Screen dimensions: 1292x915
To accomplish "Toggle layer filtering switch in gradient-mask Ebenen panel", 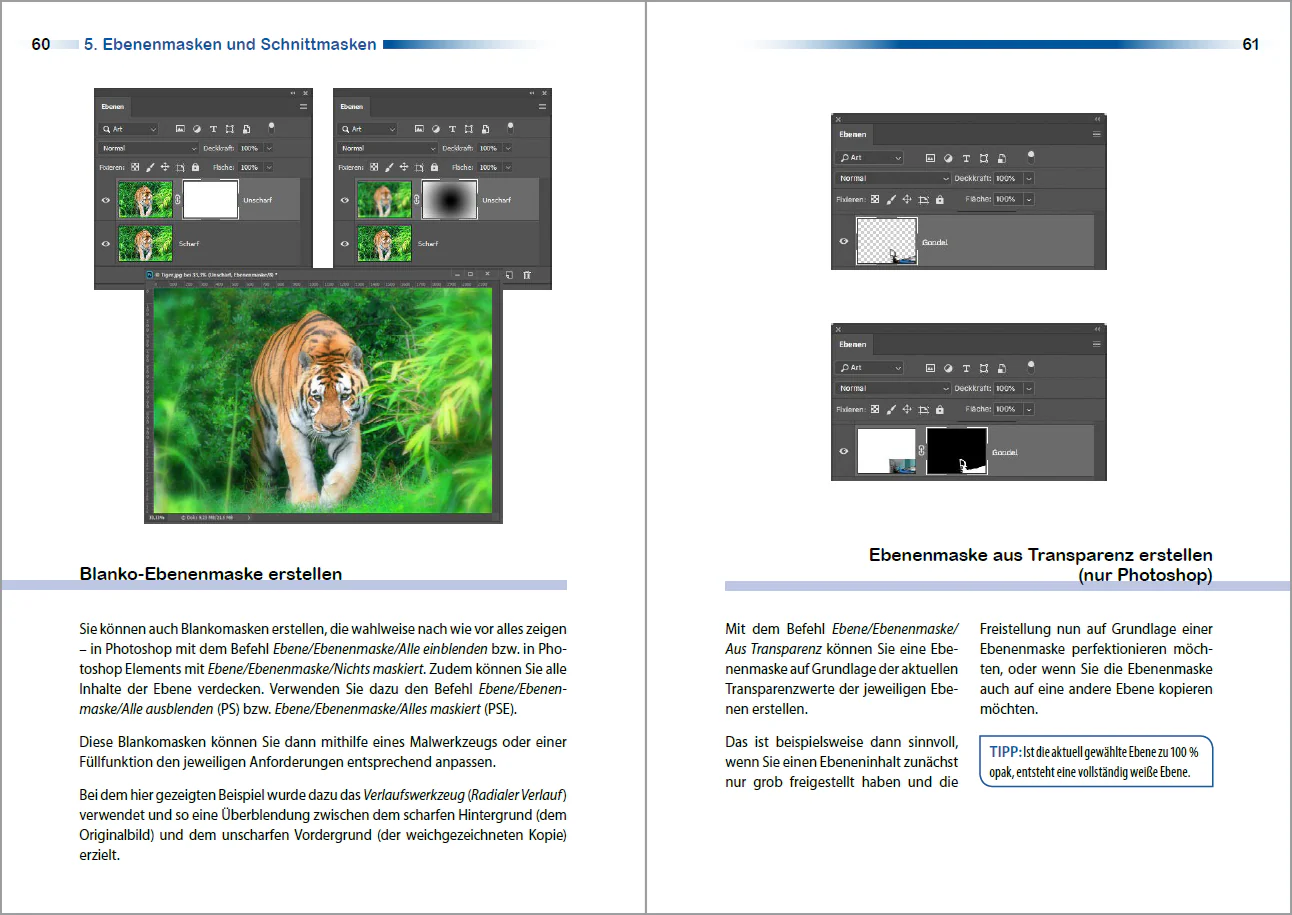I will pos(510,128).
